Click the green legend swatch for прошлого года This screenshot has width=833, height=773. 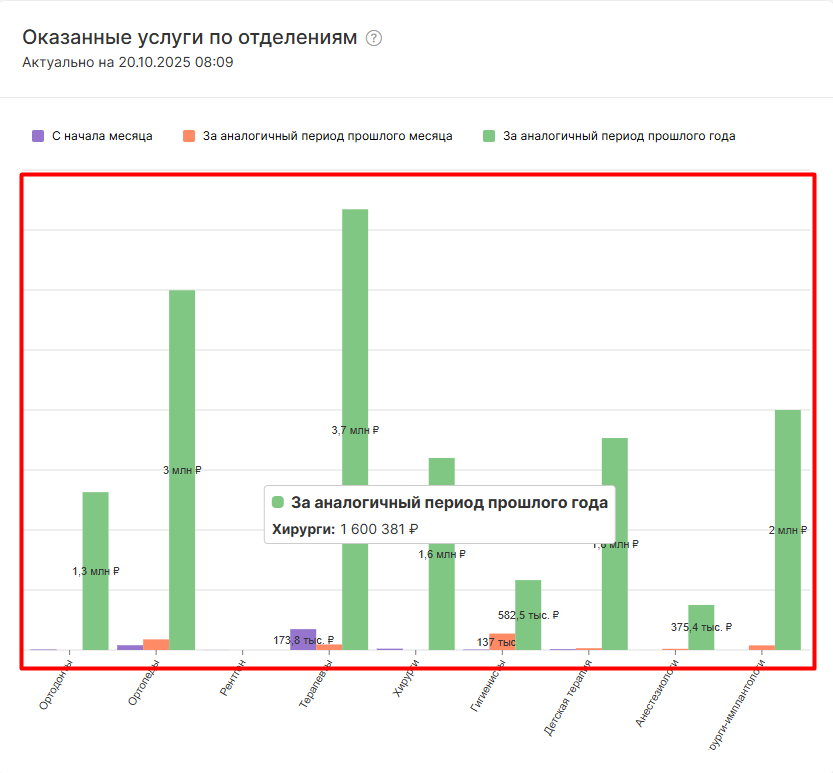489,136
